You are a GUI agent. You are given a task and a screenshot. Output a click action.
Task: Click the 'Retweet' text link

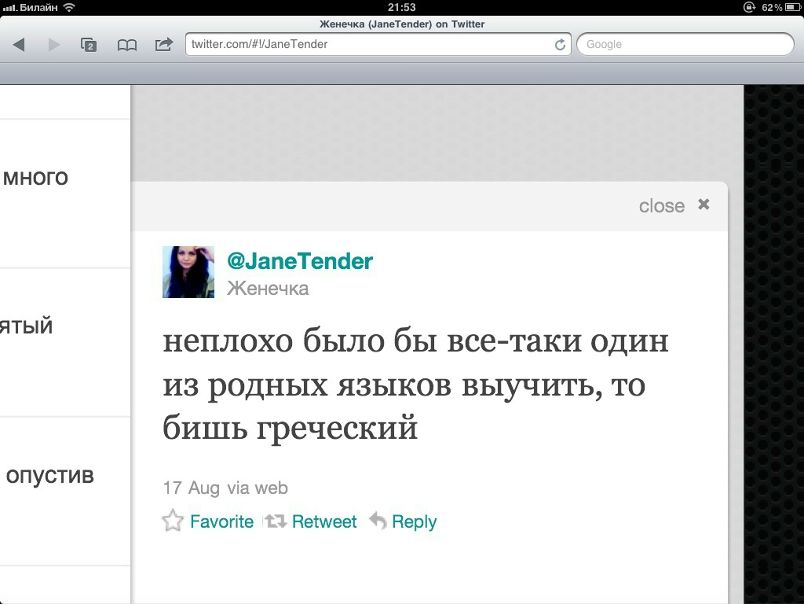(324, 521)
